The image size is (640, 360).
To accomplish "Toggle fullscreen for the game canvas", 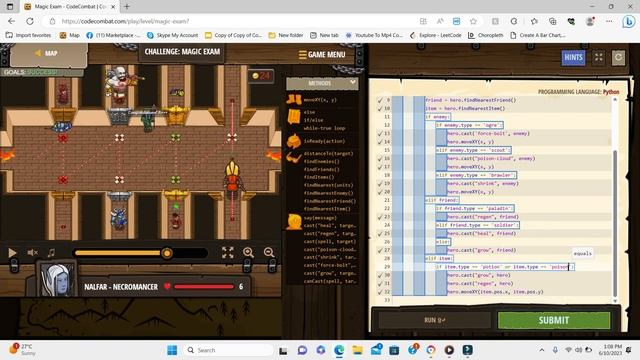I will click(228, 253).
